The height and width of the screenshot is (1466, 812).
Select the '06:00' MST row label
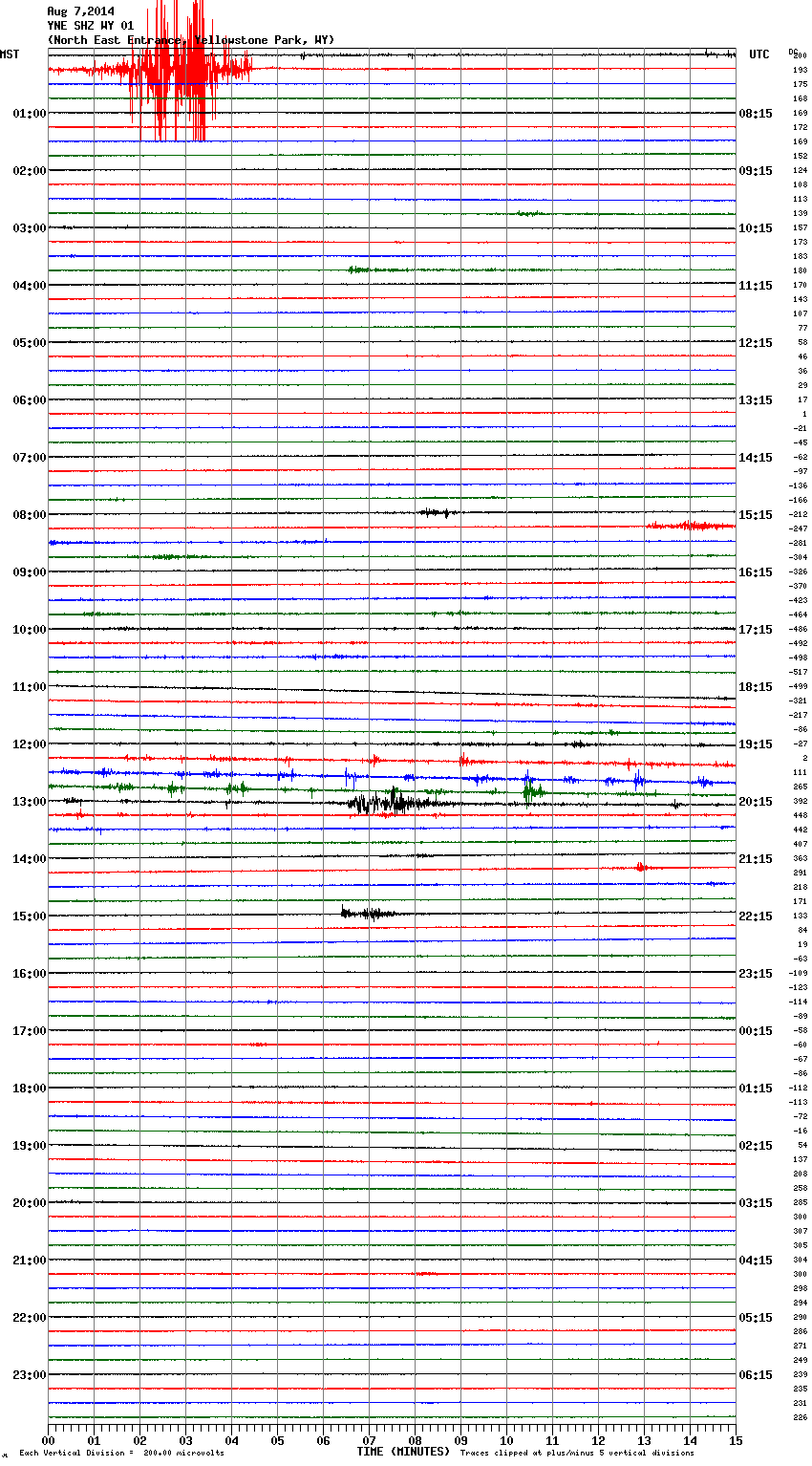30,400
